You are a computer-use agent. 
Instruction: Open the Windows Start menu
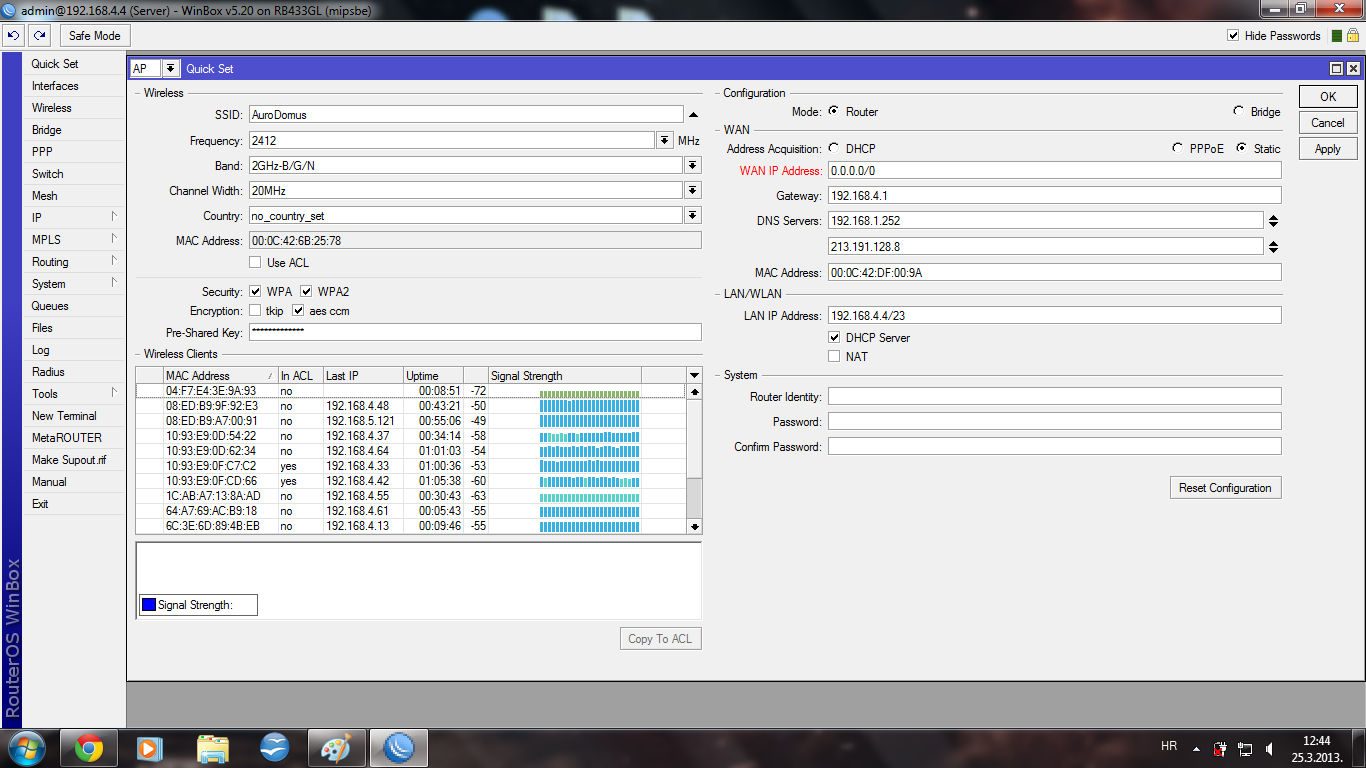[x=27, y=747]
